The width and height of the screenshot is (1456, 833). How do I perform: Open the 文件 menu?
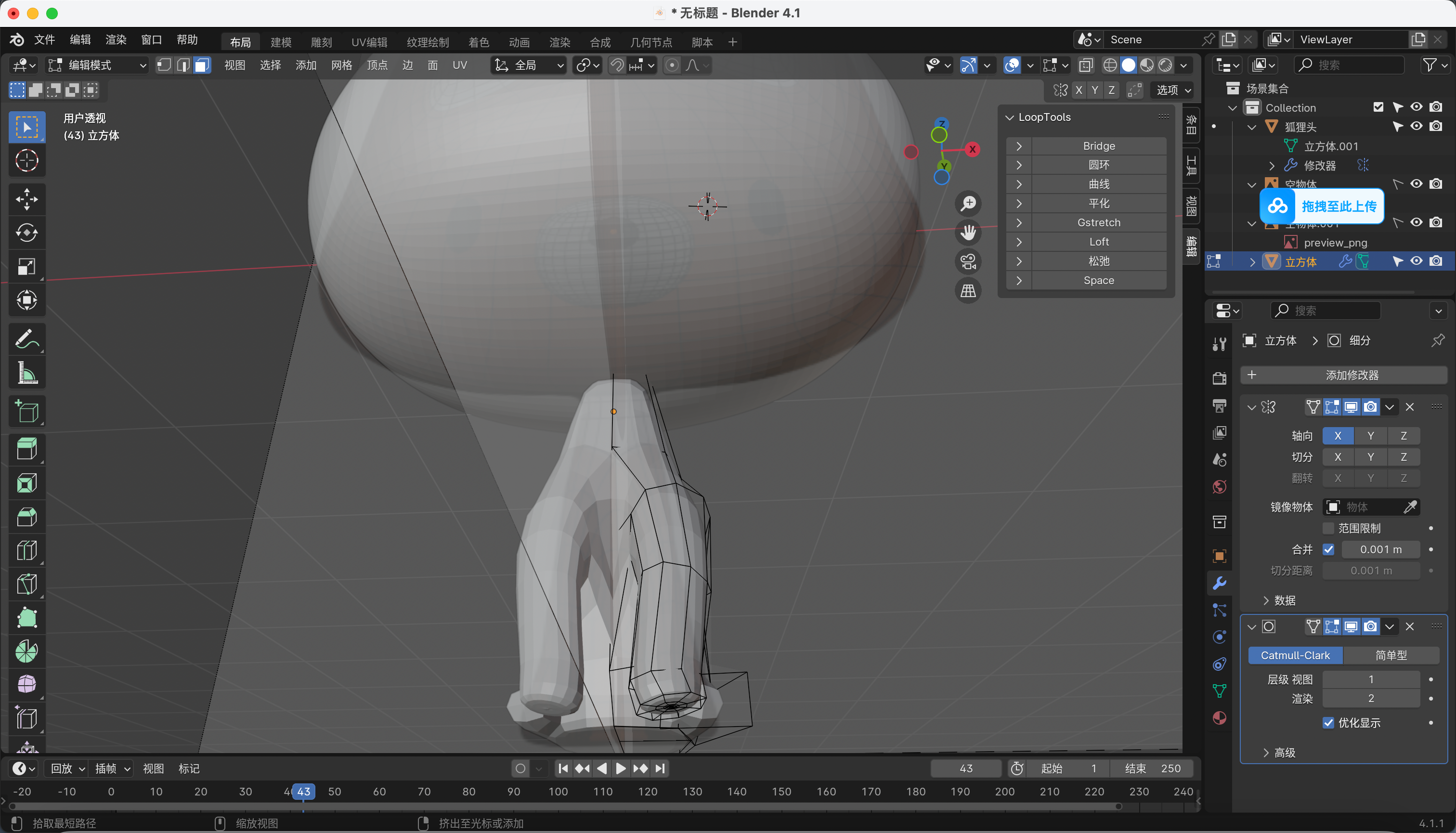pyautogui.click(x=44, y=39)
